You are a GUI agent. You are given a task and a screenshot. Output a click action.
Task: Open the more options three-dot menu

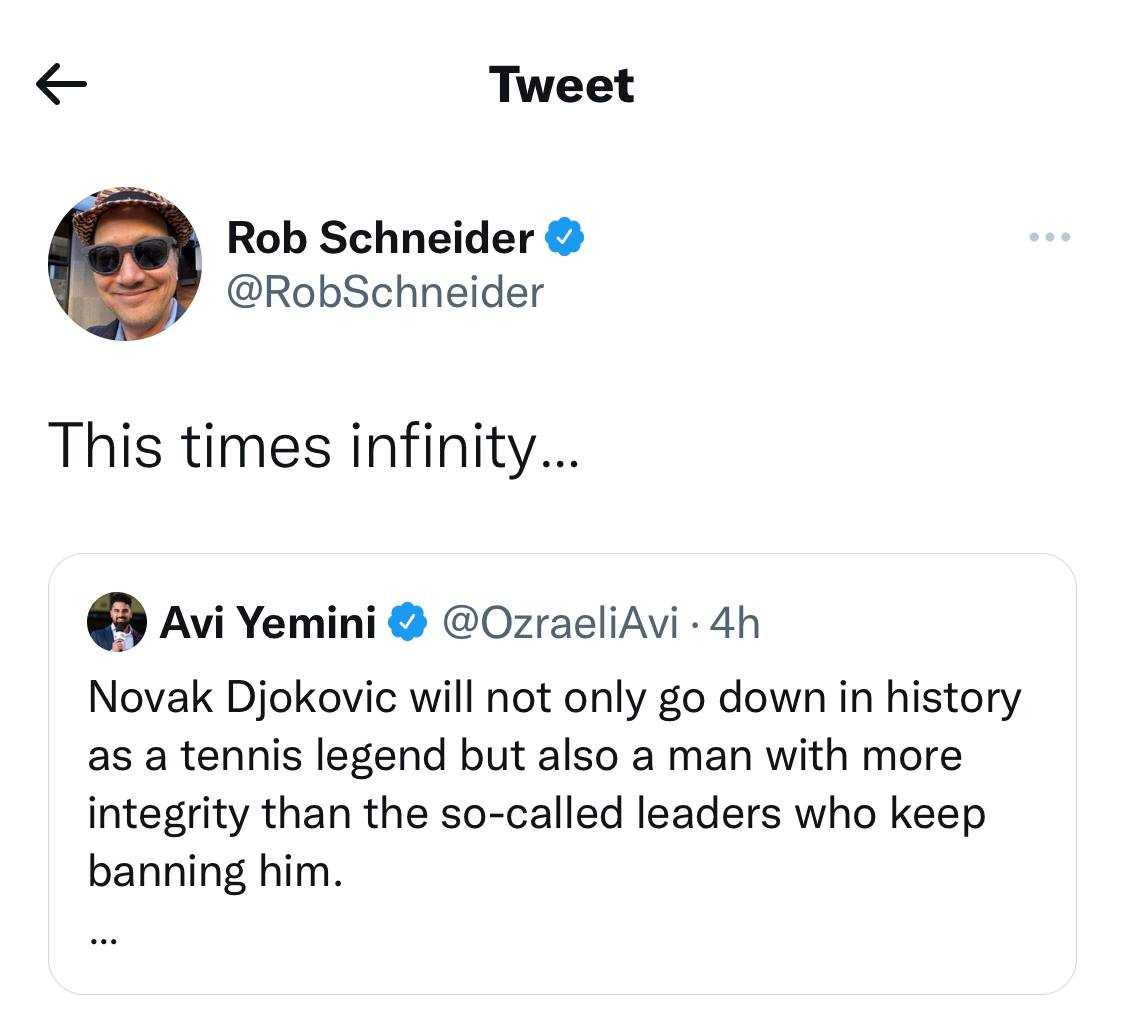coord(1048,237)
